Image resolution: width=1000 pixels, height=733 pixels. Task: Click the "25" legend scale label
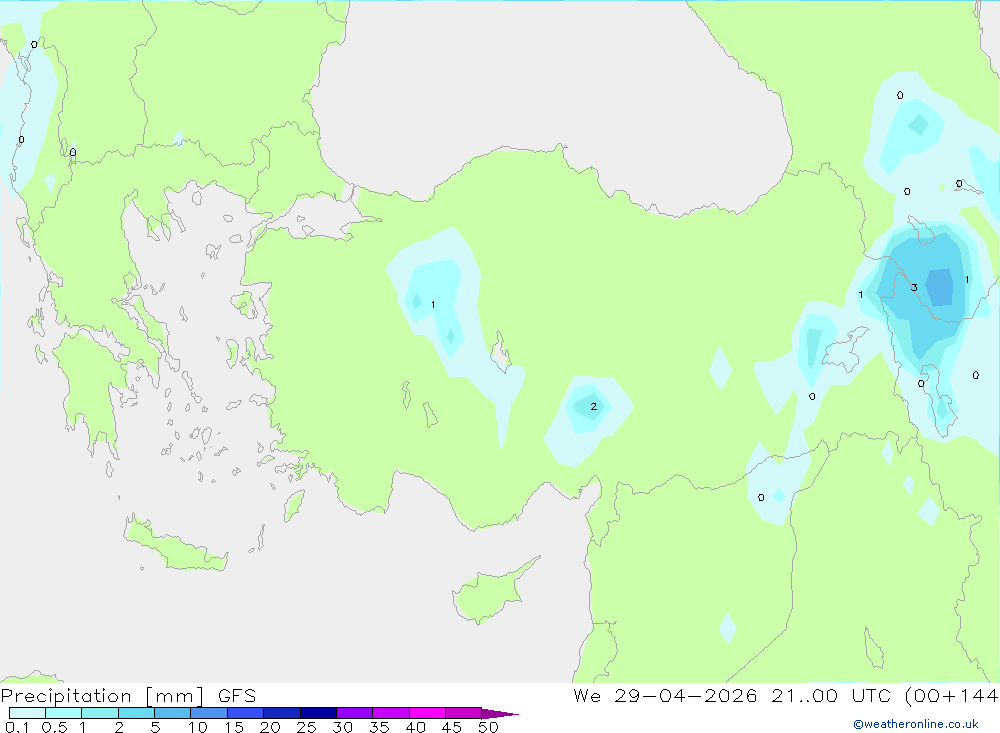[306, 727]
